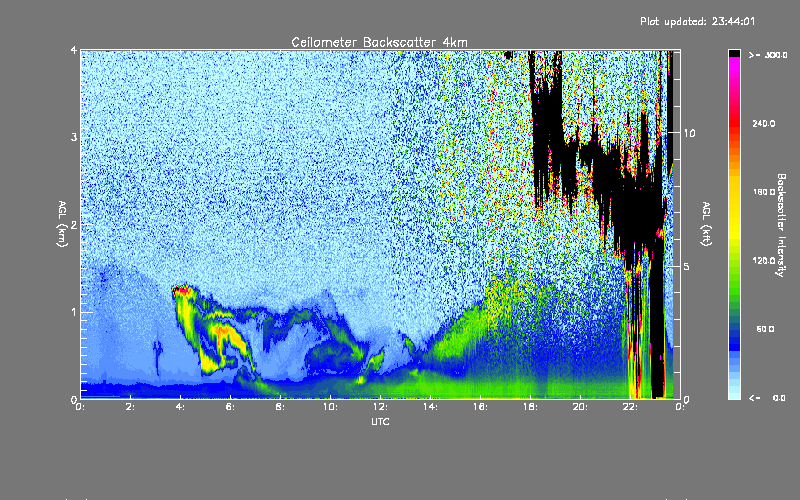This screenshot has height=500, width=800.
Task: Click the black top segment of the colorbar
Action: tap(734, 53)
